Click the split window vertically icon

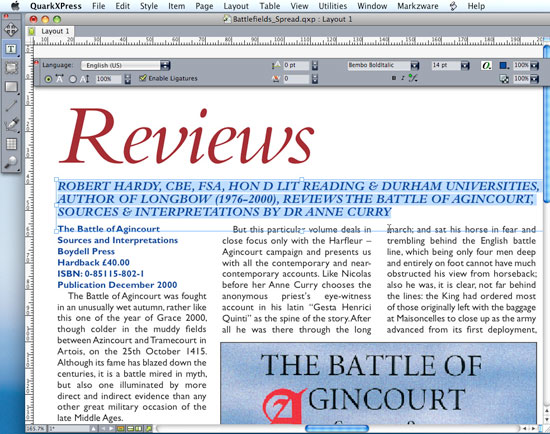(x=139, y=429)
